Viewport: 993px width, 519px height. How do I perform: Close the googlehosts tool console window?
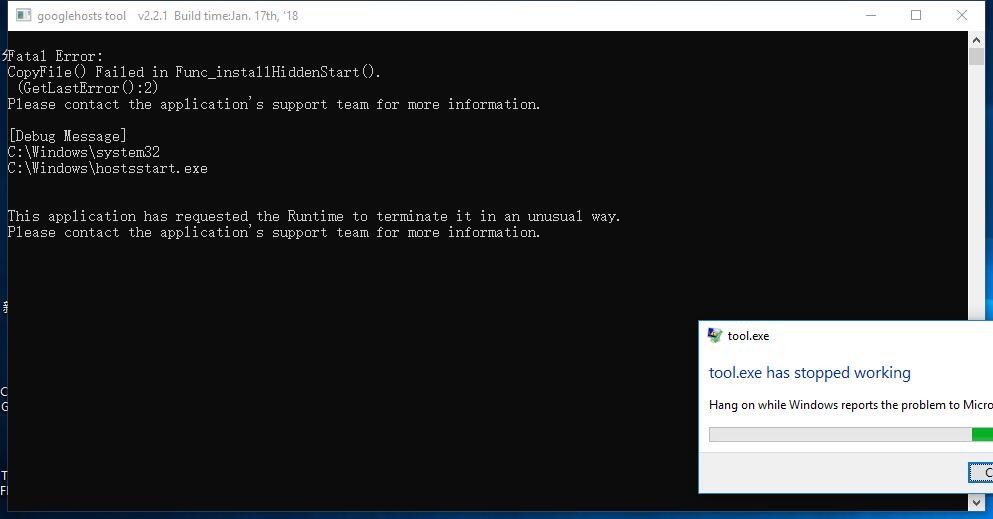coord(961,15)
